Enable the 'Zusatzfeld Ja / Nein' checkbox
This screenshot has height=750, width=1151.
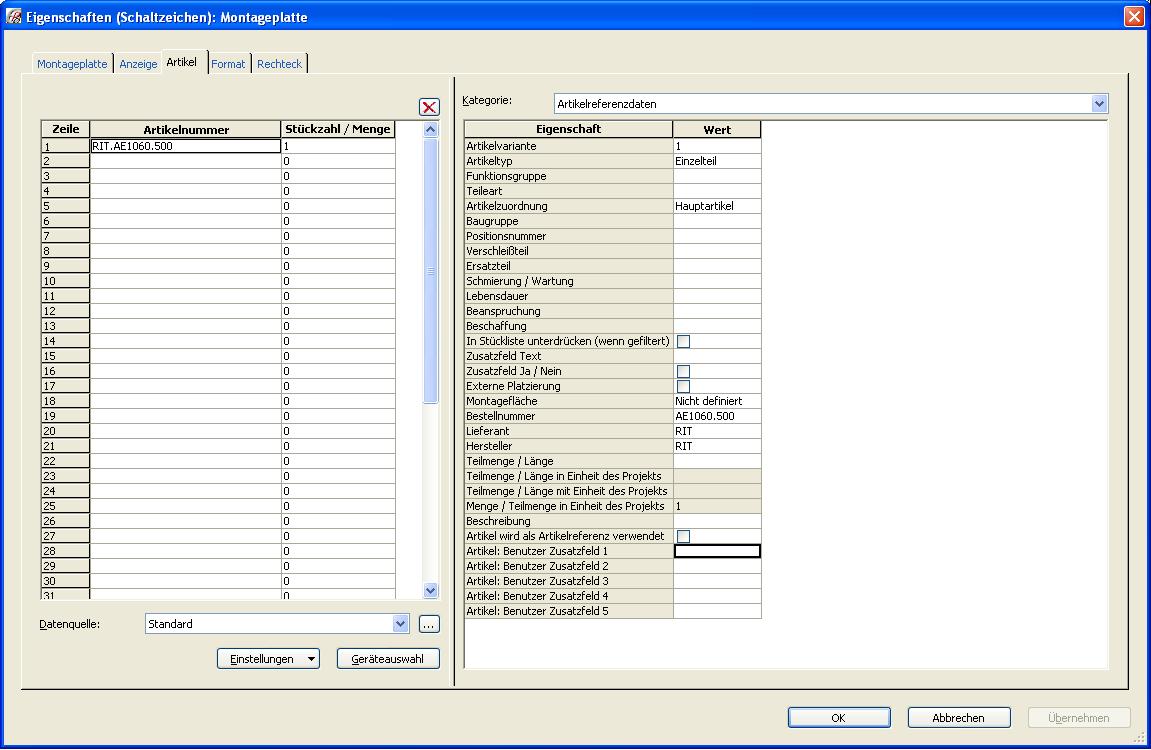[683, 372]
